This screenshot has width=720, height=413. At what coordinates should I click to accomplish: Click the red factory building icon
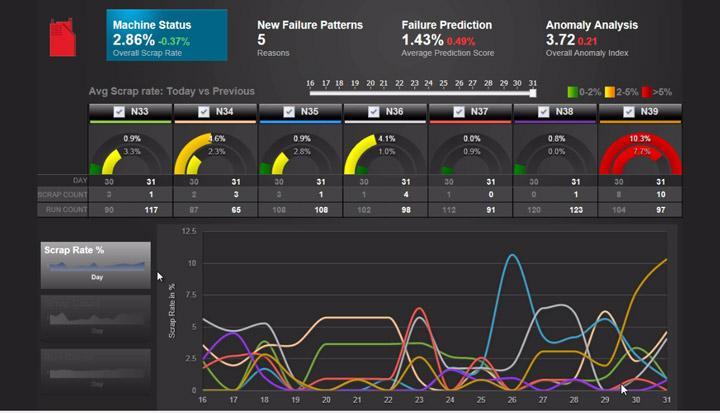63,38
